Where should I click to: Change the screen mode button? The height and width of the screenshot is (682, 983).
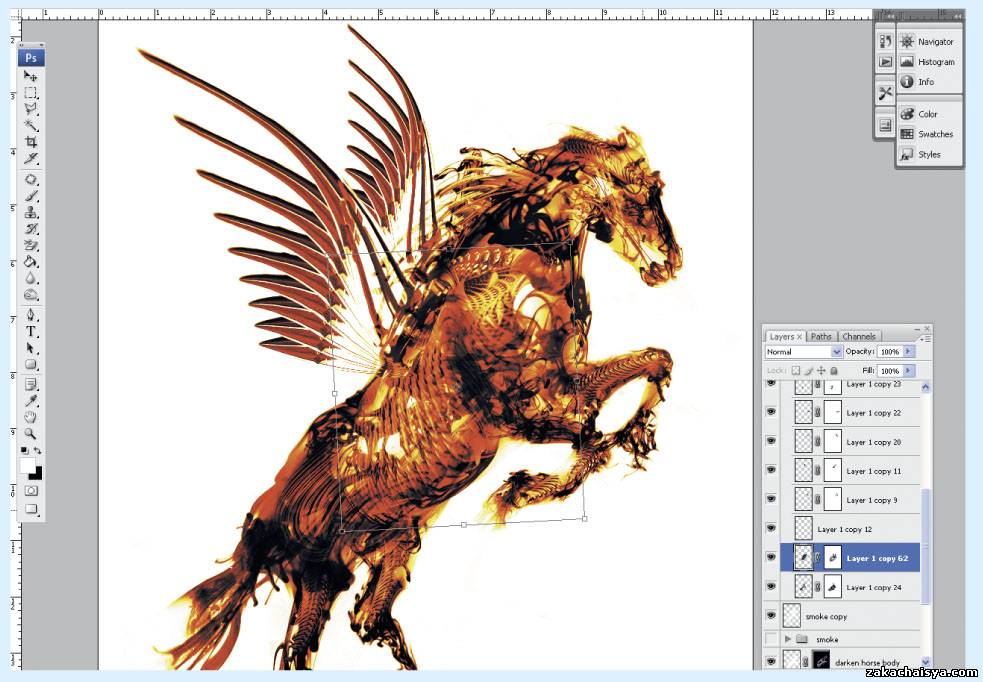pyautogui.click(x=31, y=510)
